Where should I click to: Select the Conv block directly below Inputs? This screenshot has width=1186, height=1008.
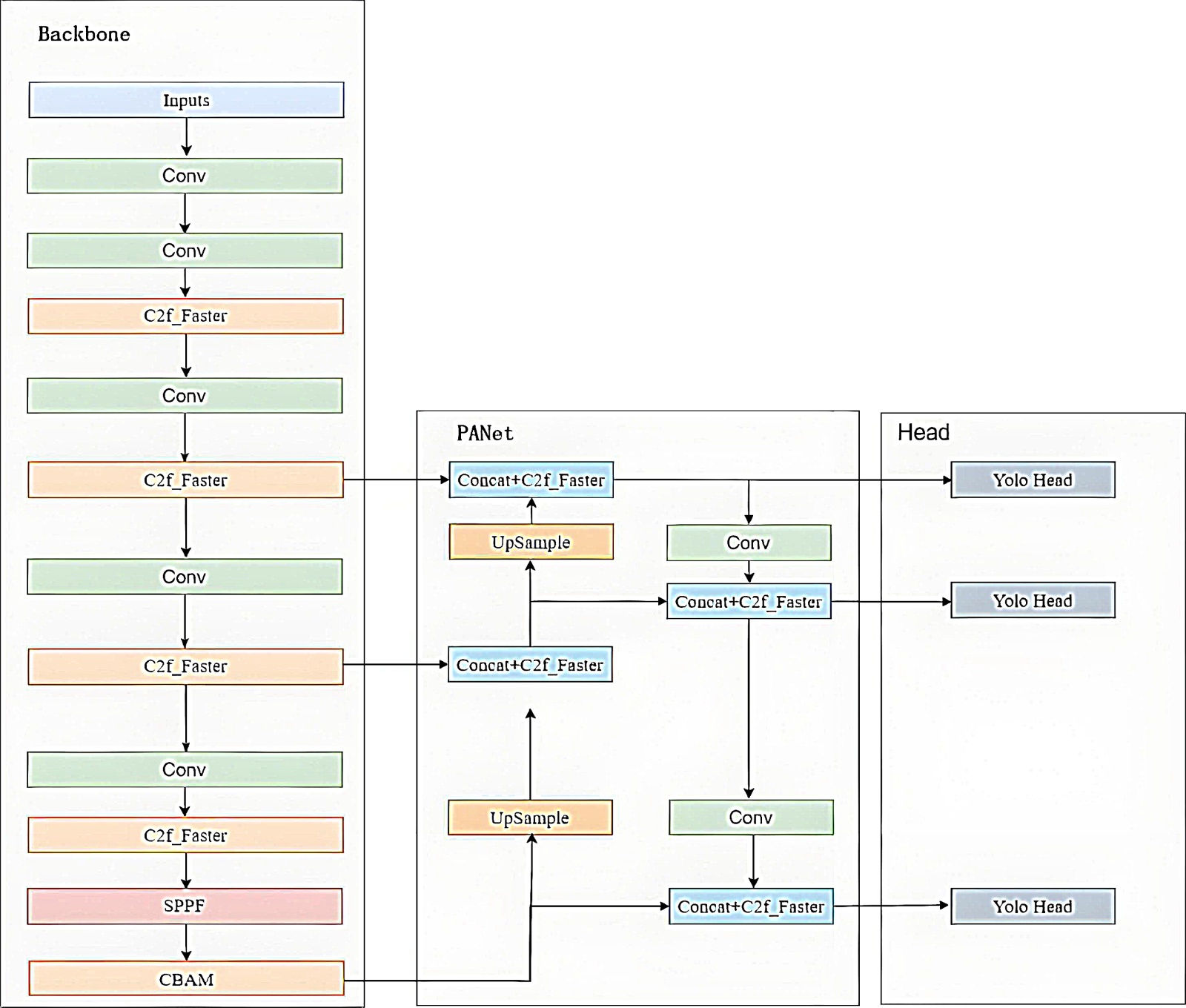pyautogui.click(x=185, y=176)
